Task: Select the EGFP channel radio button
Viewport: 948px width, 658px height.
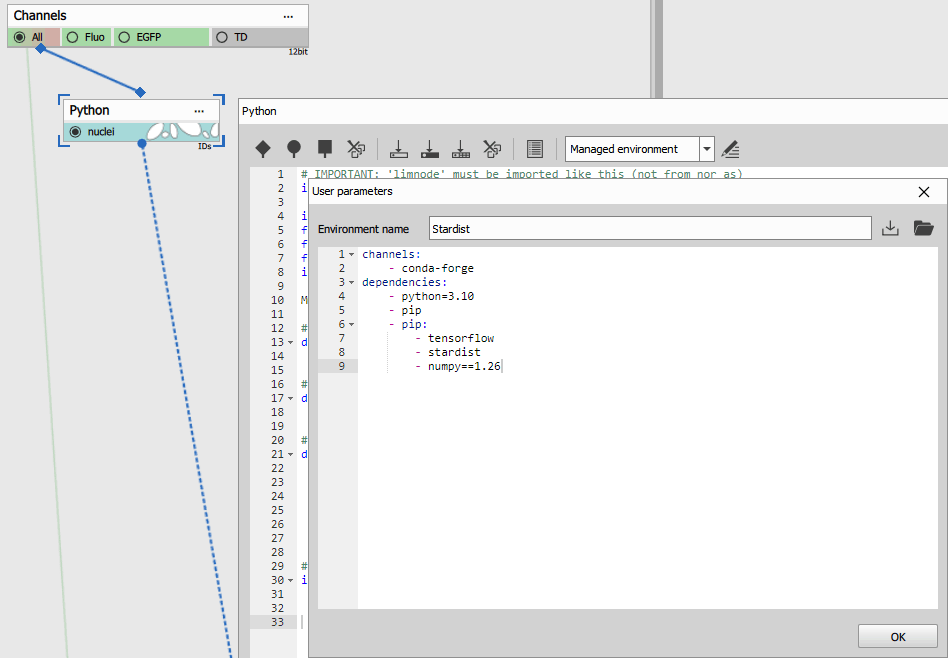Action: pos(124,37)
